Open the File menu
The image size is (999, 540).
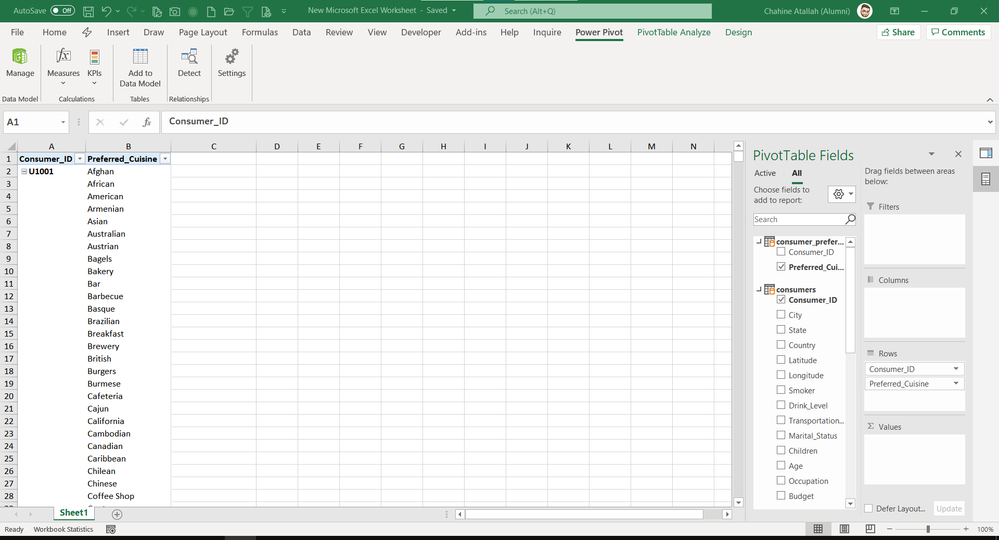(x=17, y=32)
